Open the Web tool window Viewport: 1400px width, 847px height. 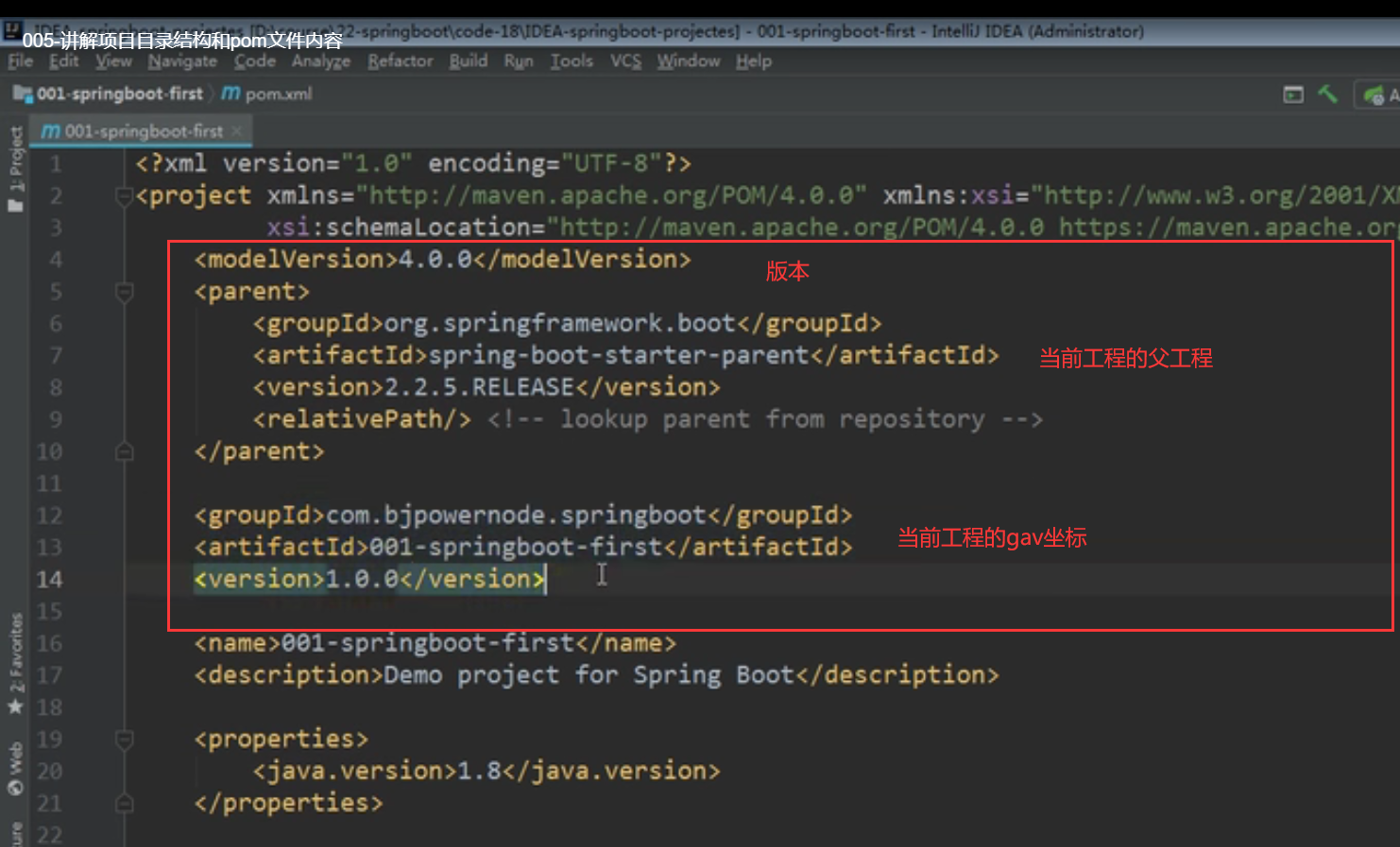coord(15,769)
